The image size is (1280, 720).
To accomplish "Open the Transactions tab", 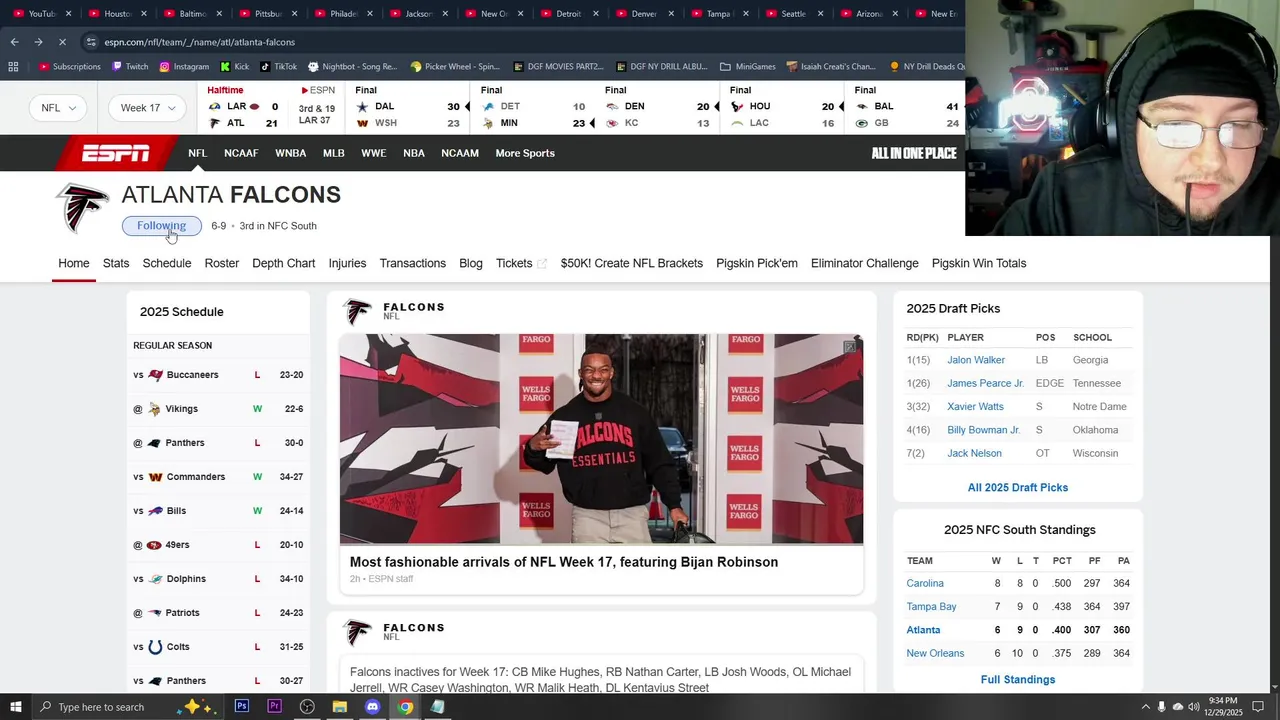I will pos(413,263).
